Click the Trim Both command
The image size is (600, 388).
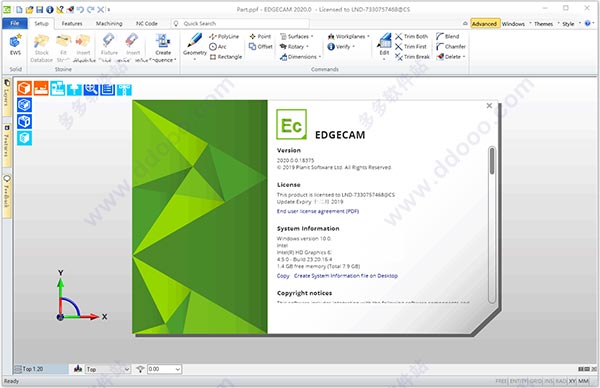click(411, 36)
